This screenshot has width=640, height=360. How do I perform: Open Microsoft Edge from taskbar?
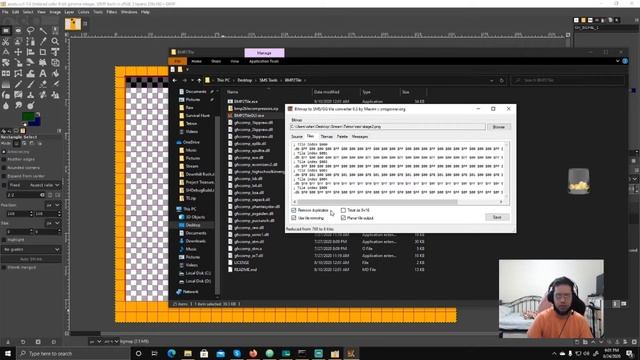pos(171,353)
